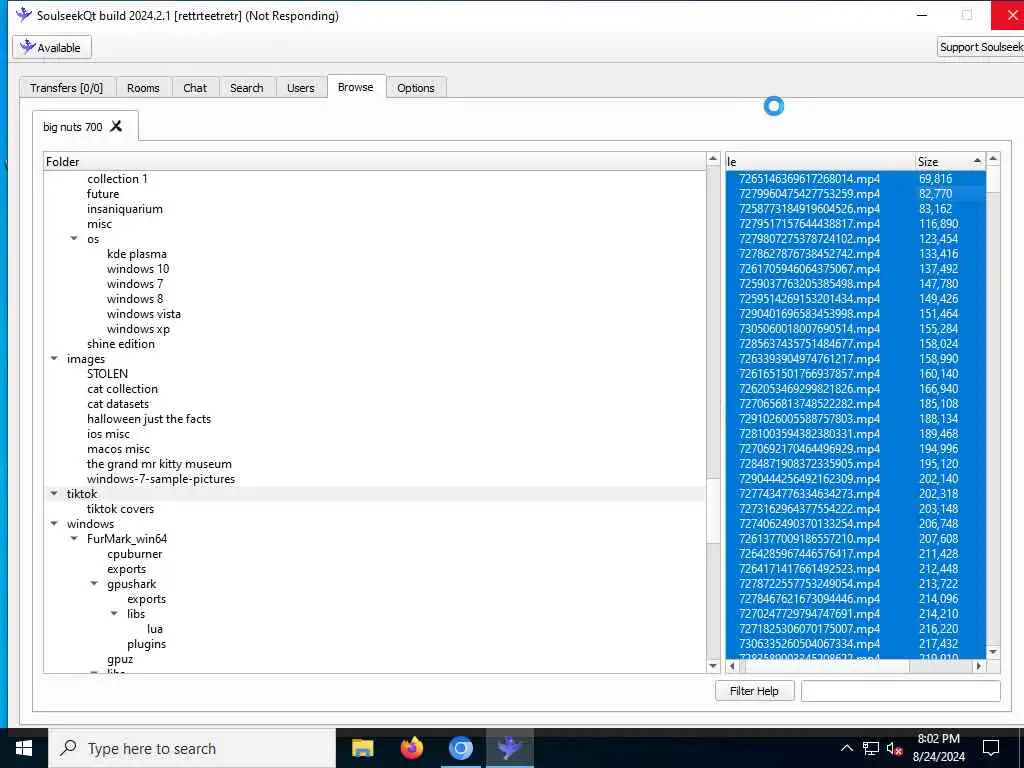Open the Filter Help button
Image resolution: width=1024 pixels, height=768 pixels.
point(754,691)
